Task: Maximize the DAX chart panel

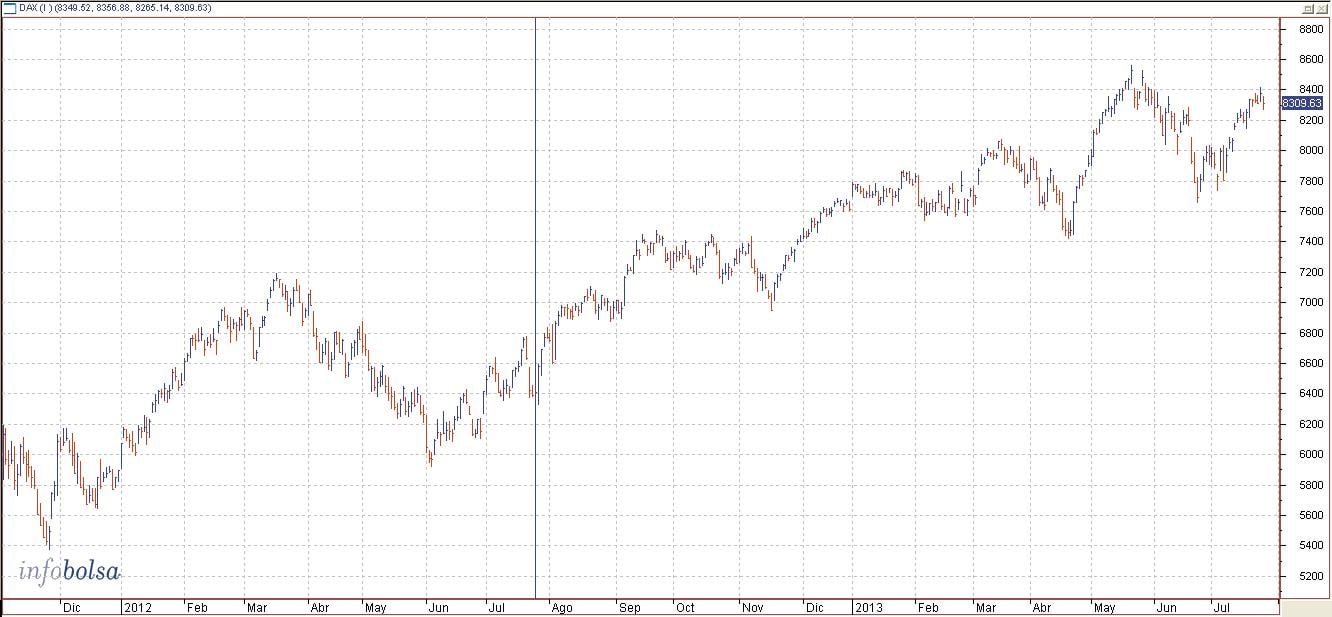Action: click(1308, 8)
